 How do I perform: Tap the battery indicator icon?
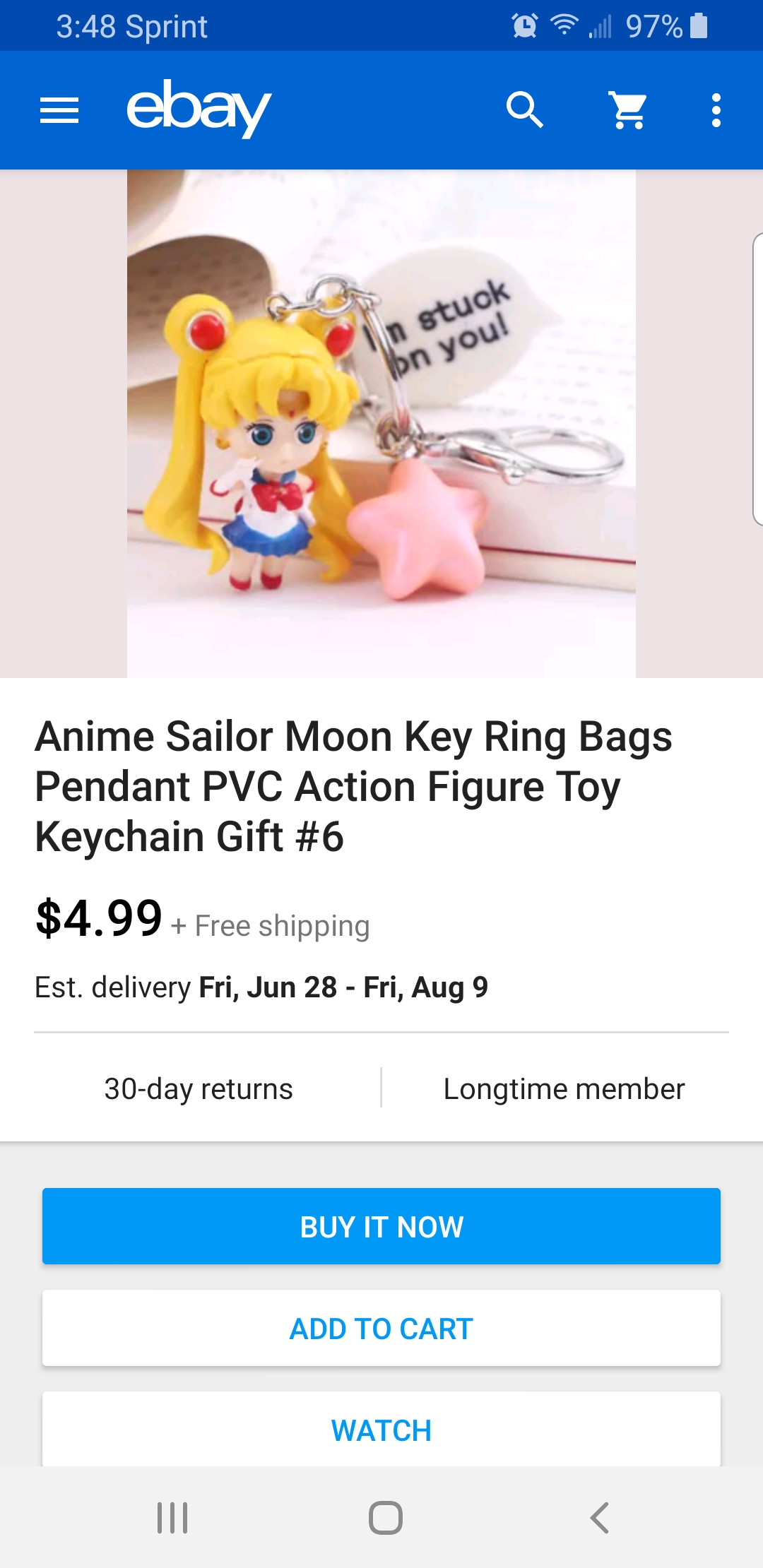[x=699, y=25]
